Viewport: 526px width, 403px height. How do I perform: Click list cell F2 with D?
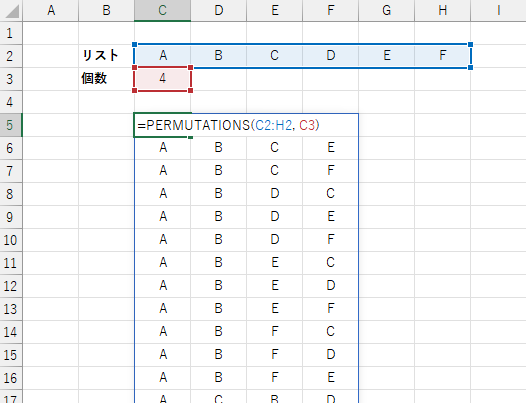(331, 56)
